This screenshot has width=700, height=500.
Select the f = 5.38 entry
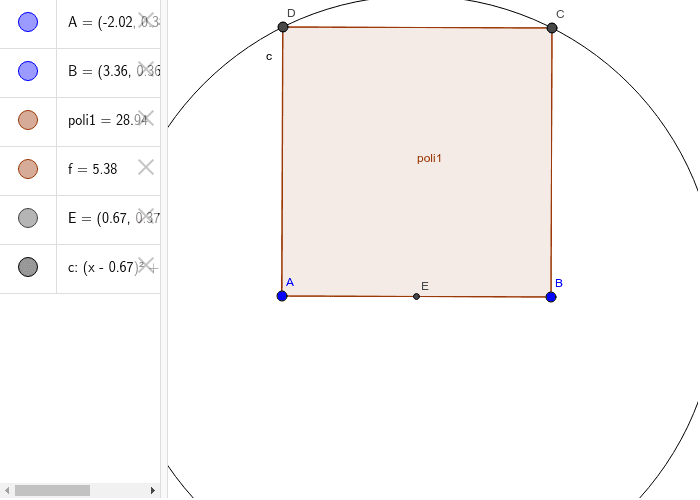pos(108,169)
